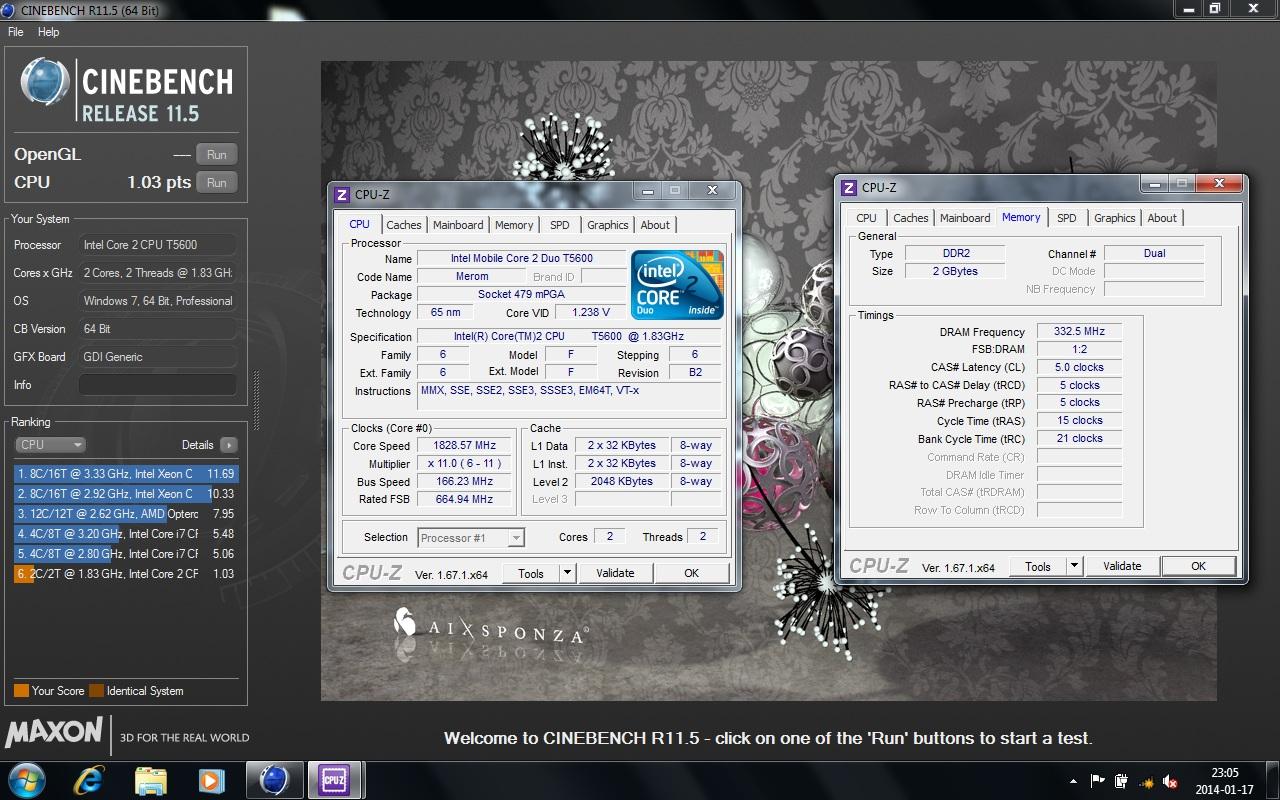Click the power plug tray icon
The image size is (1280, 800).
coord(1122,781)
